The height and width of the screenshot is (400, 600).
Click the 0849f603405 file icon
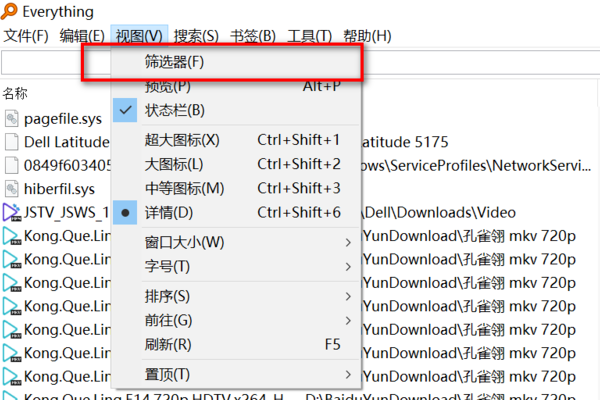[11, 165]
